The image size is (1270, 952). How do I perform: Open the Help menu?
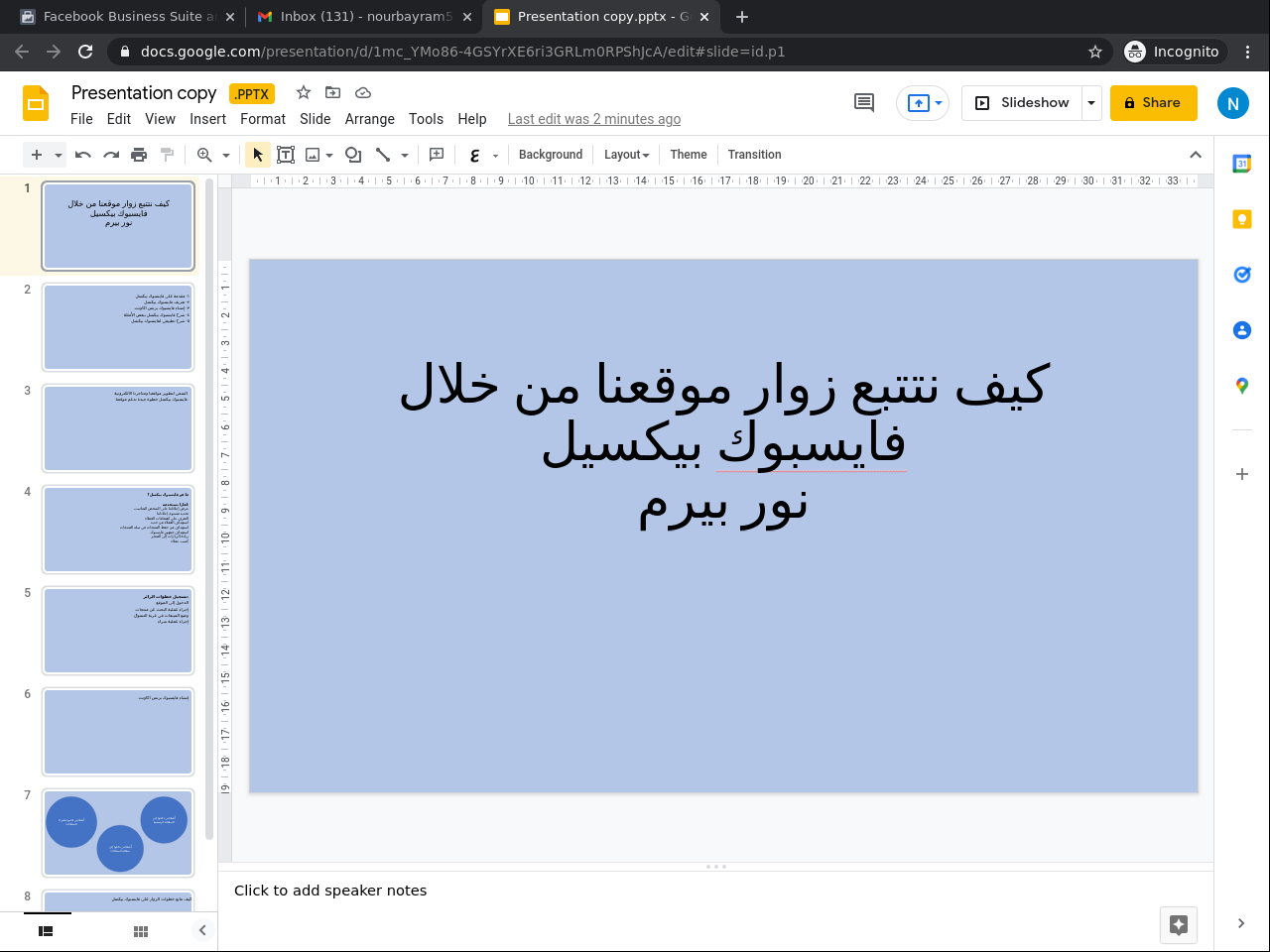click(x=472, y=119)
